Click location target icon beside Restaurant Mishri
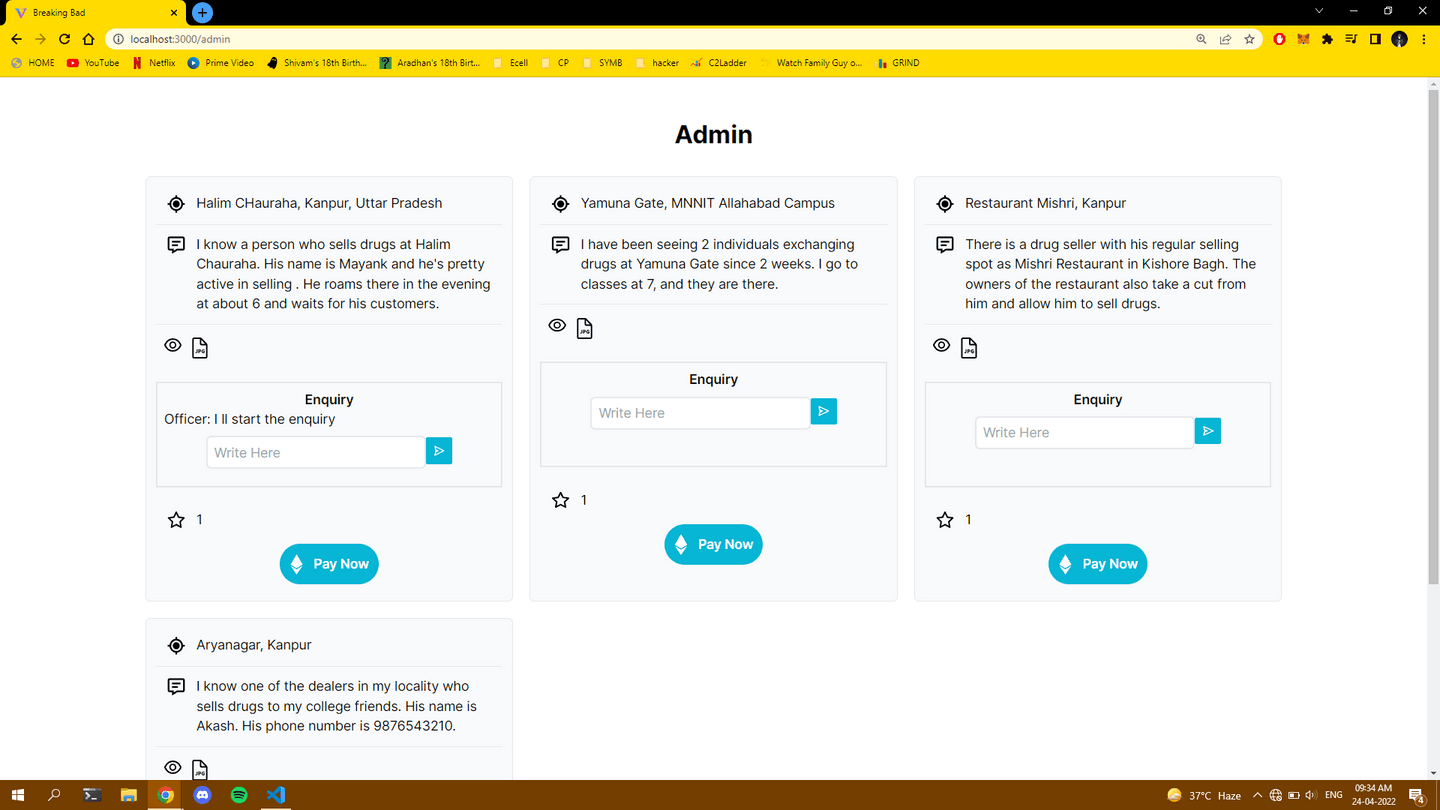The height and width of the screenshot is (810, 1440). coord(945,204)
